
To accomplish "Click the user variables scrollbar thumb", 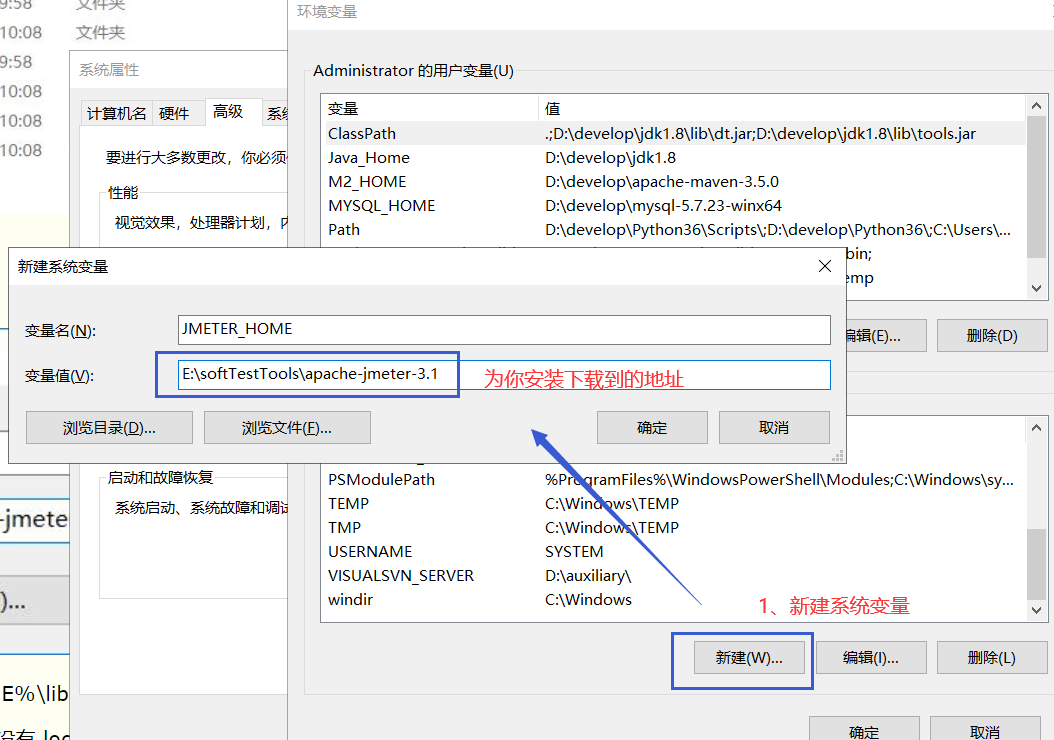I will pos(1037,187).
